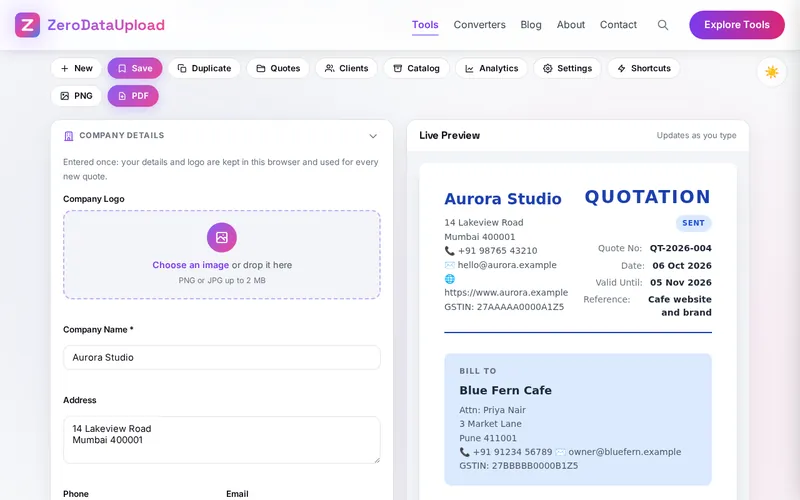Click the +91 98765 43210 phone text
The height and width of the screenshot is (500, 800).
(497, 251)
